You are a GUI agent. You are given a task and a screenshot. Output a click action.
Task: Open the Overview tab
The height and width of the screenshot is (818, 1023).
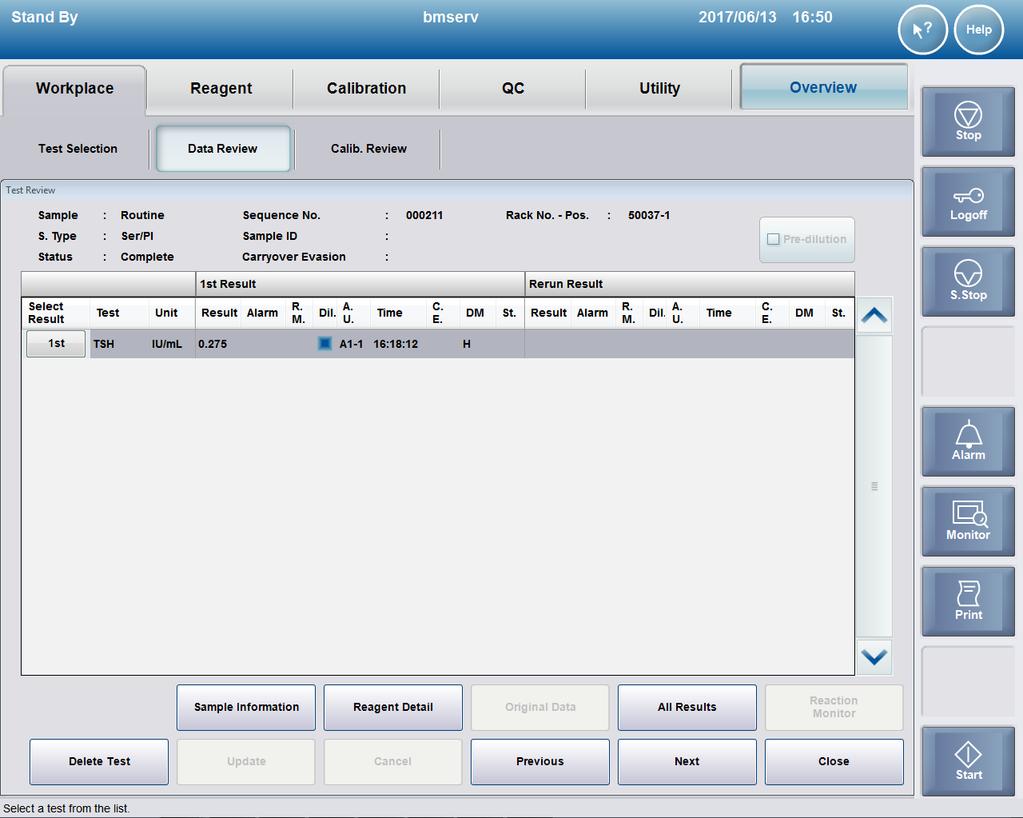[823, 87]
